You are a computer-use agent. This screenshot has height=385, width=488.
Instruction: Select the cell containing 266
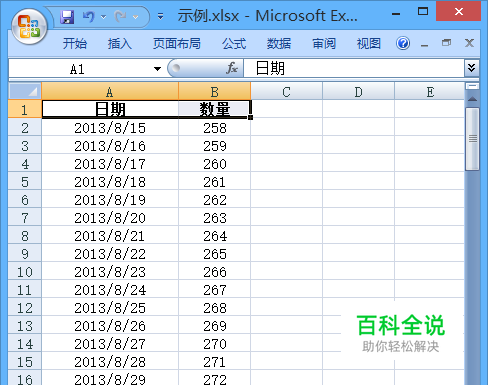pyautogui.click(x=214, y=272)
